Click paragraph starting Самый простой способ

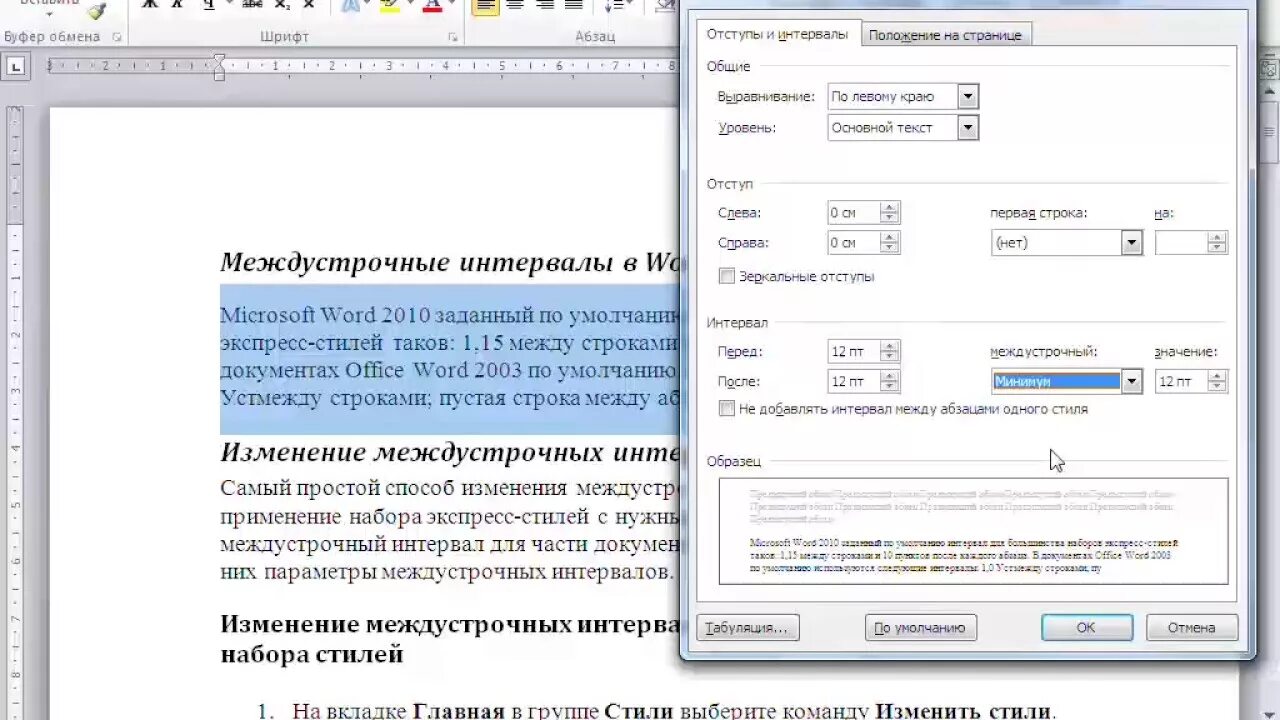point(450,530)
